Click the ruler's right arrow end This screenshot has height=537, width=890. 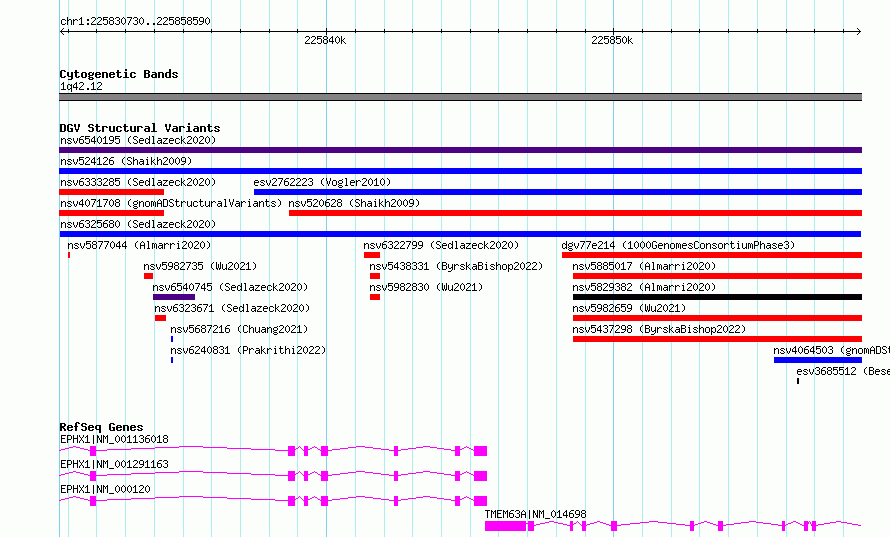pyautogui.click(x=859, y=32)
